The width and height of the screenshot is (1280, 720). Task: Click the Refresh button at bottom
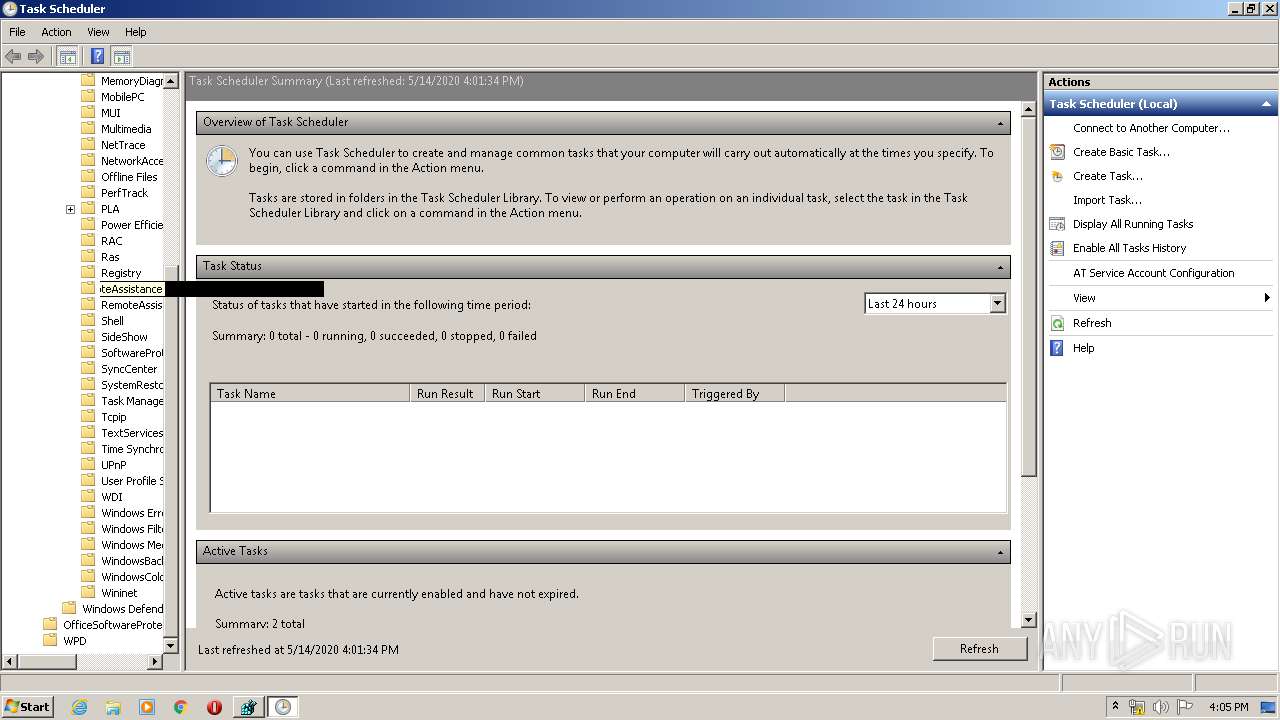tap(979, 649)
